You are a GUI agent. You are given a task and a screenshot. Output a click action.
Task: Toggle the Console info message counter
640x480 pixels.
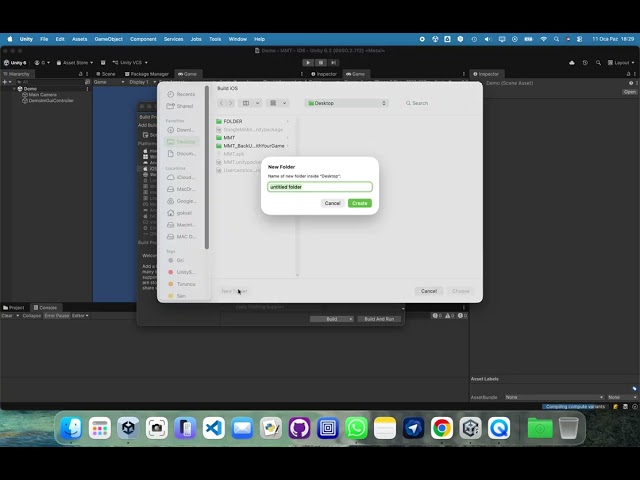point(437,316)
